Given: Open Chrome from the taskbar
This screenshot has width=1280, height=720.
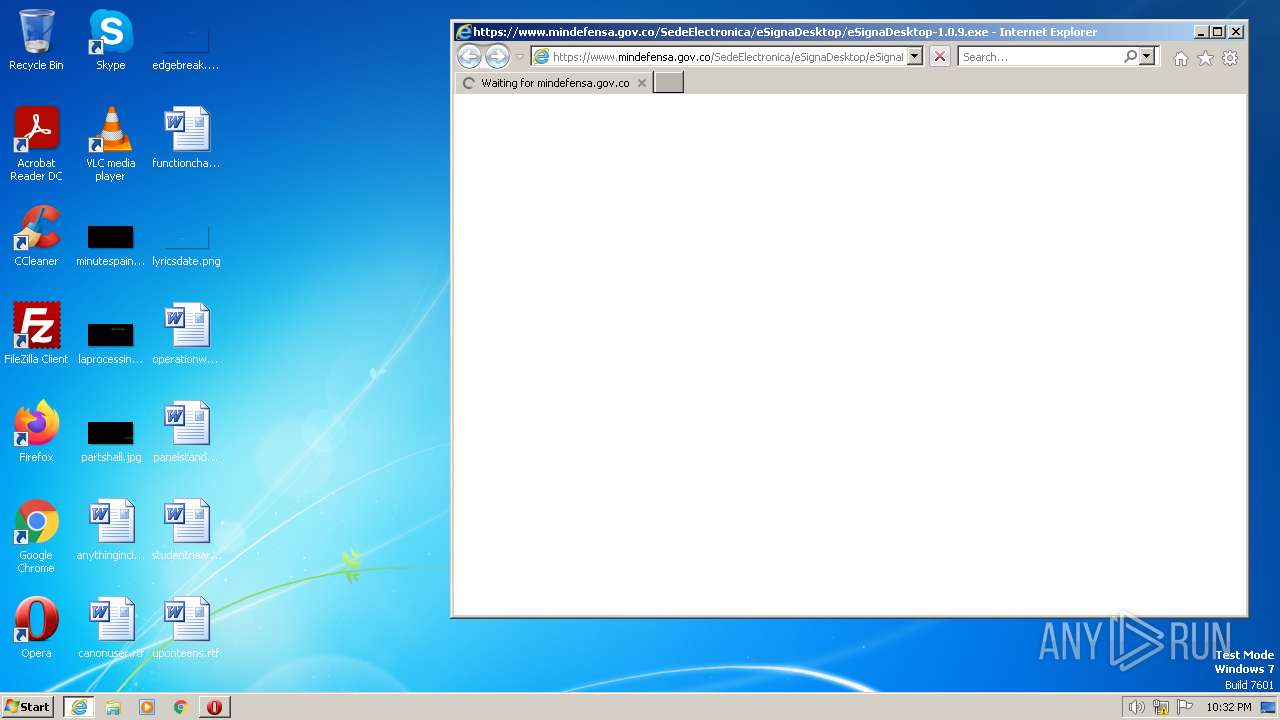Looking at the screenshot, I should [x=181, y=707].
